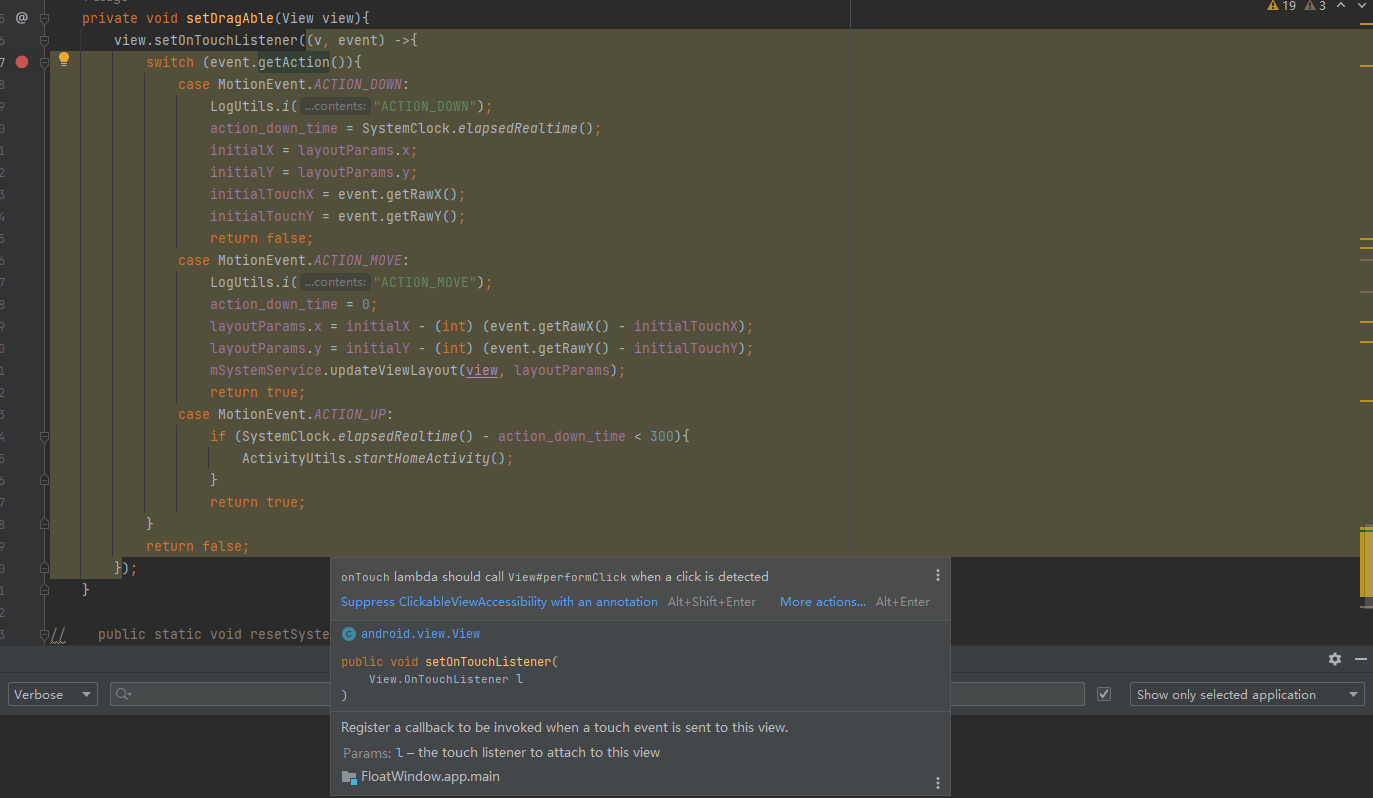
Task: Open Logcat settings gear
Action: (x=1335, y=659)
